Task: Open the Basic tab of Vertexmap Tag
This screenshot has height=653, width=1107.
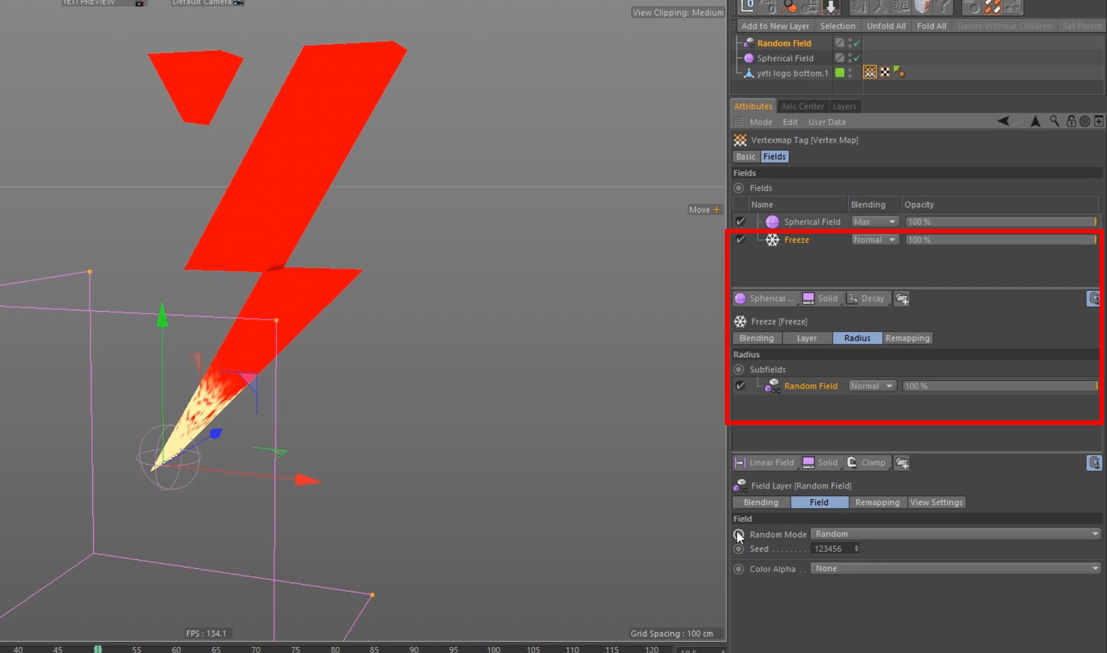Action: 746,157
